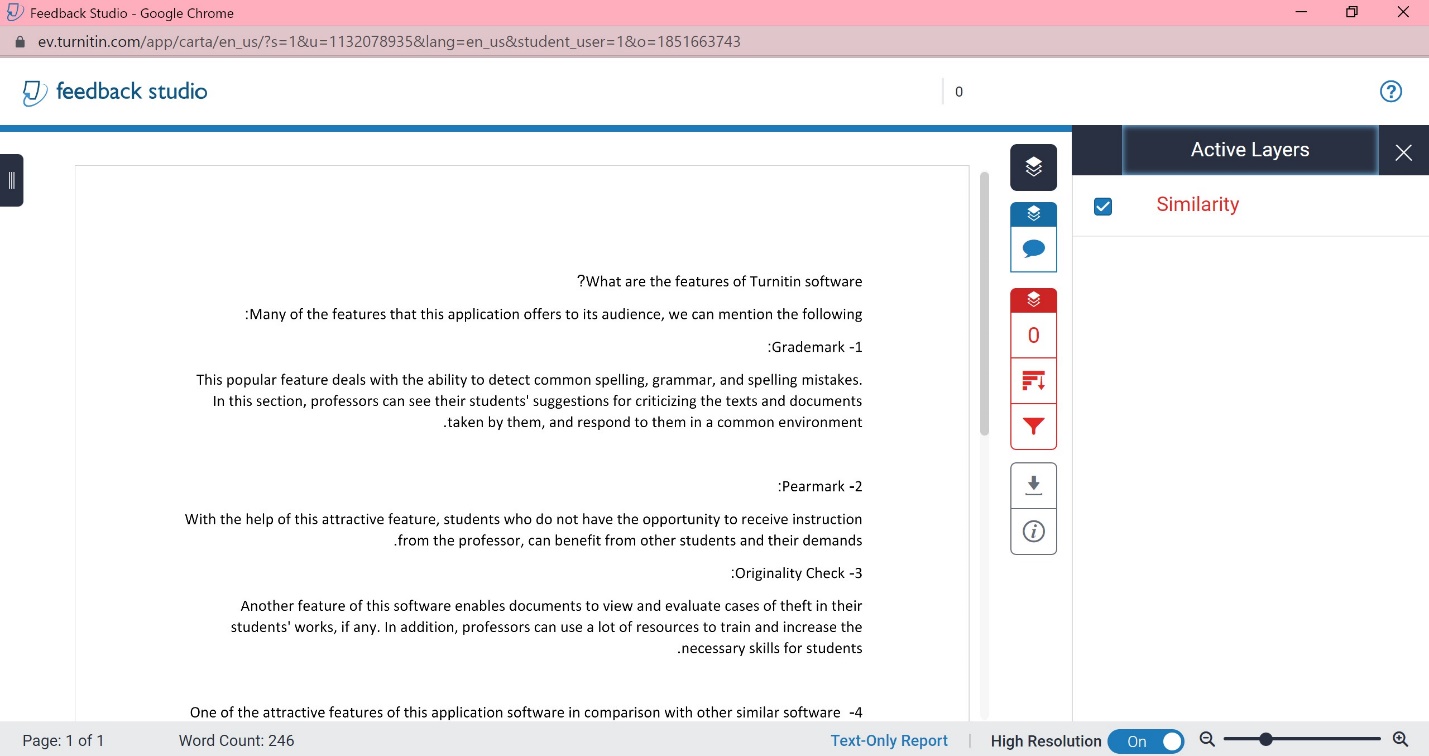Screen dimensions: 1429x756
Task: Click the line starting 'This popular feature deals'
Action: (529, 380)
